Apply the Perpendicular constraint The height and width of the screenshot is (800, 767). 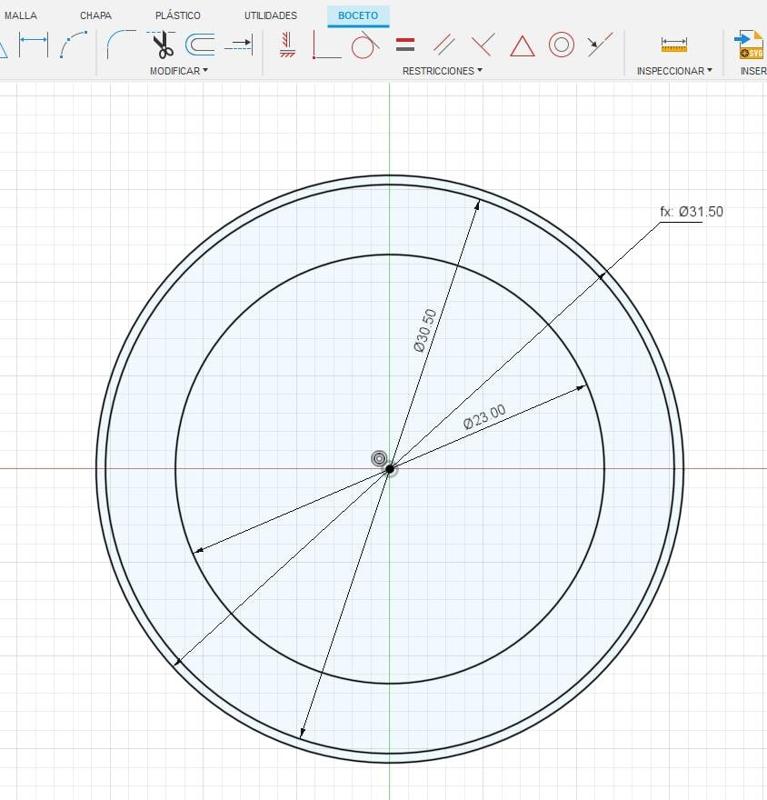pyautogui.click(x=483, y=45)
